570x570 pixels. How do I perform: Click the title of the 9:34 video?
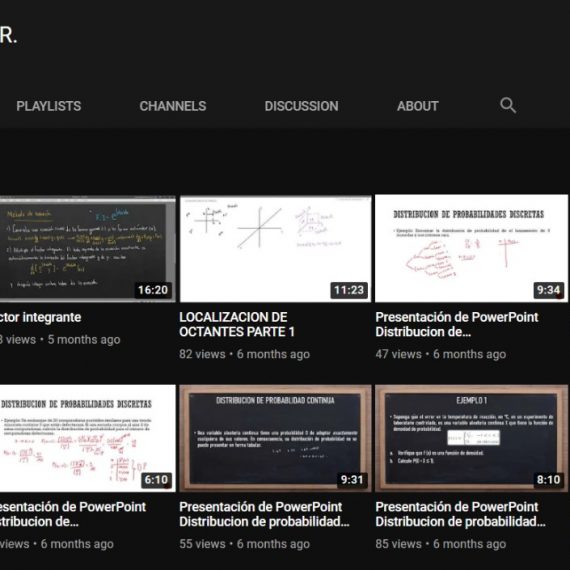pyautogui.click(x=457, y=324)
